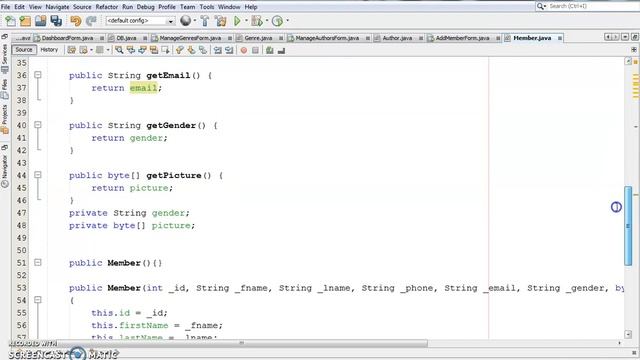640x360 pixels.
Task: Click the vertical scrollbar thumb in editor
Action: click(x=628, y=226)
